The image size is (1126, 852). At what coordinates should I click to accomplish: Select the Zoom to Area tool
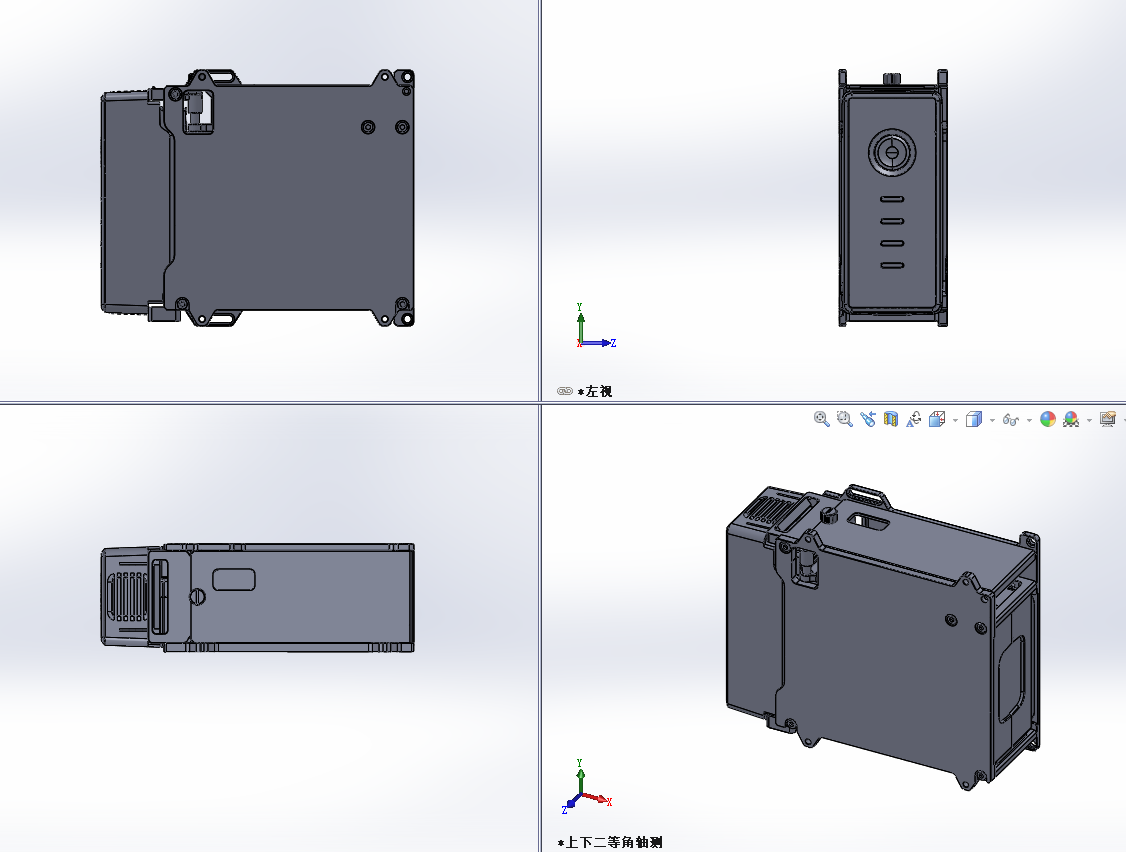844,419
